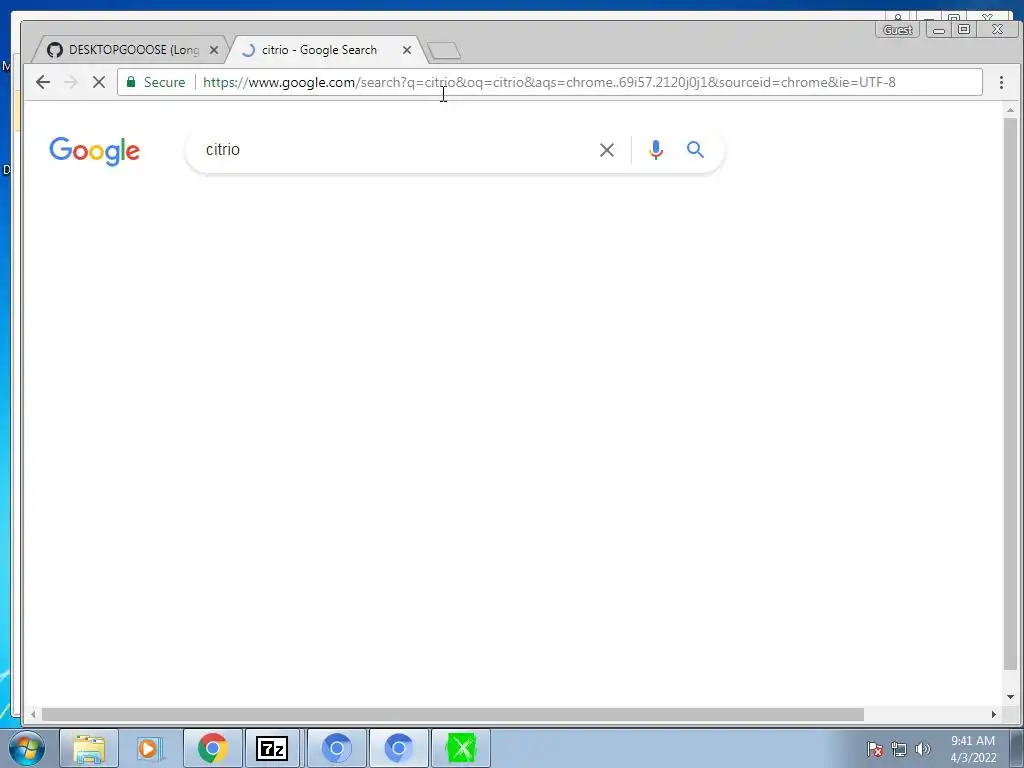The height and width of the screenshot is (768, 1024).
Task: Click the forward navigation arrow
Action: click(x=71, y=82)
